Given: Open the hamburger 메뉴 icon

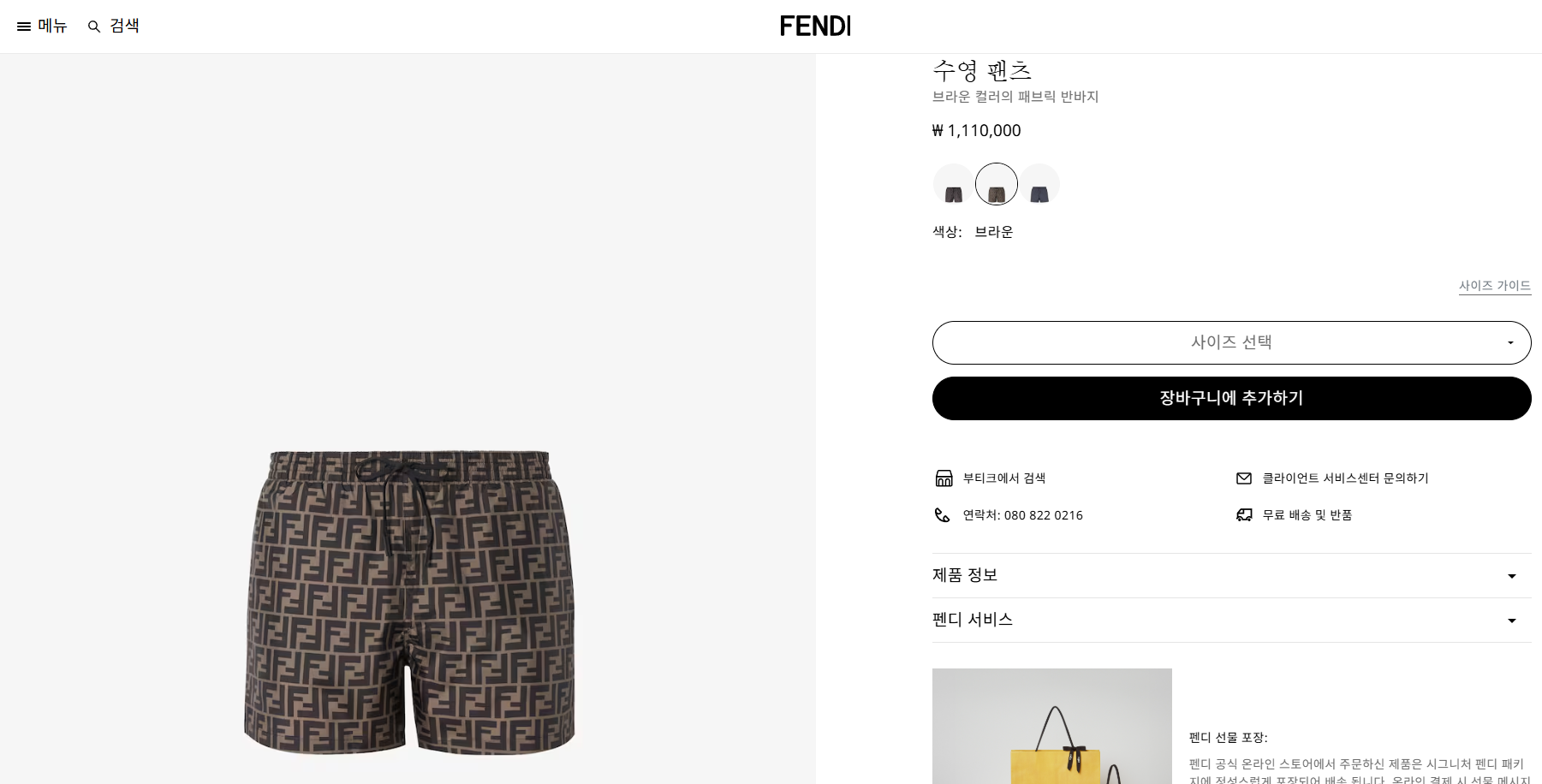Looking at the screenshot, I should tap(24, 27).
